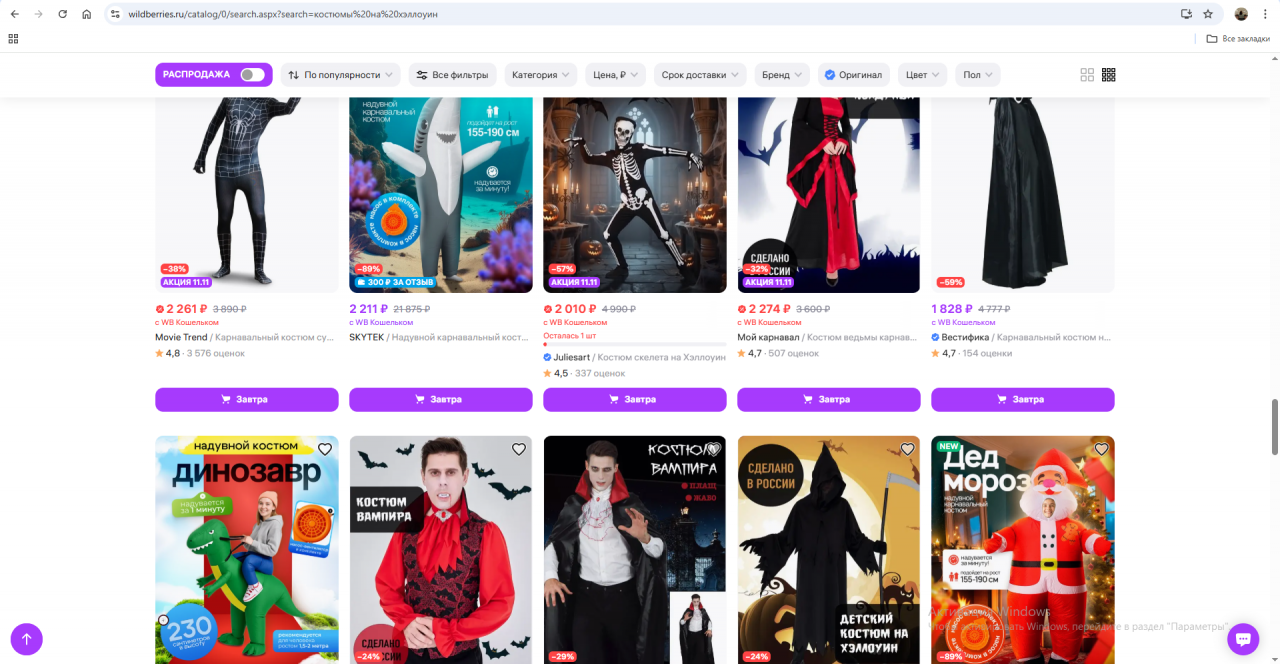Switch to the dense grid view icon
The image size is (1280, 664).
click(1108, 75)
